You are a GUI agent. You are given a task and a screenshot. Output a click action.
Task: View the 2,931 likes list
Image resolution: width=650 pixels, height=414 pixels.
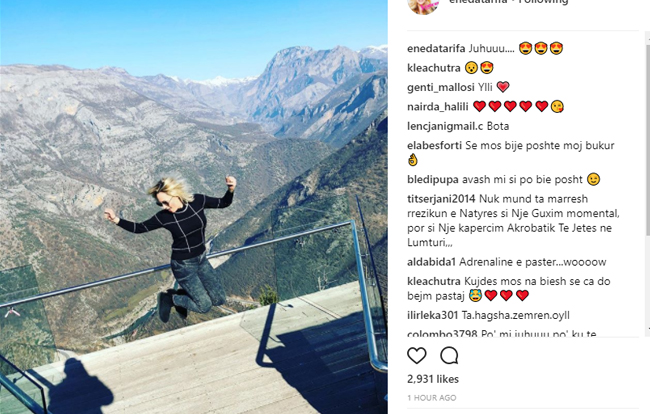coord(433,379)
